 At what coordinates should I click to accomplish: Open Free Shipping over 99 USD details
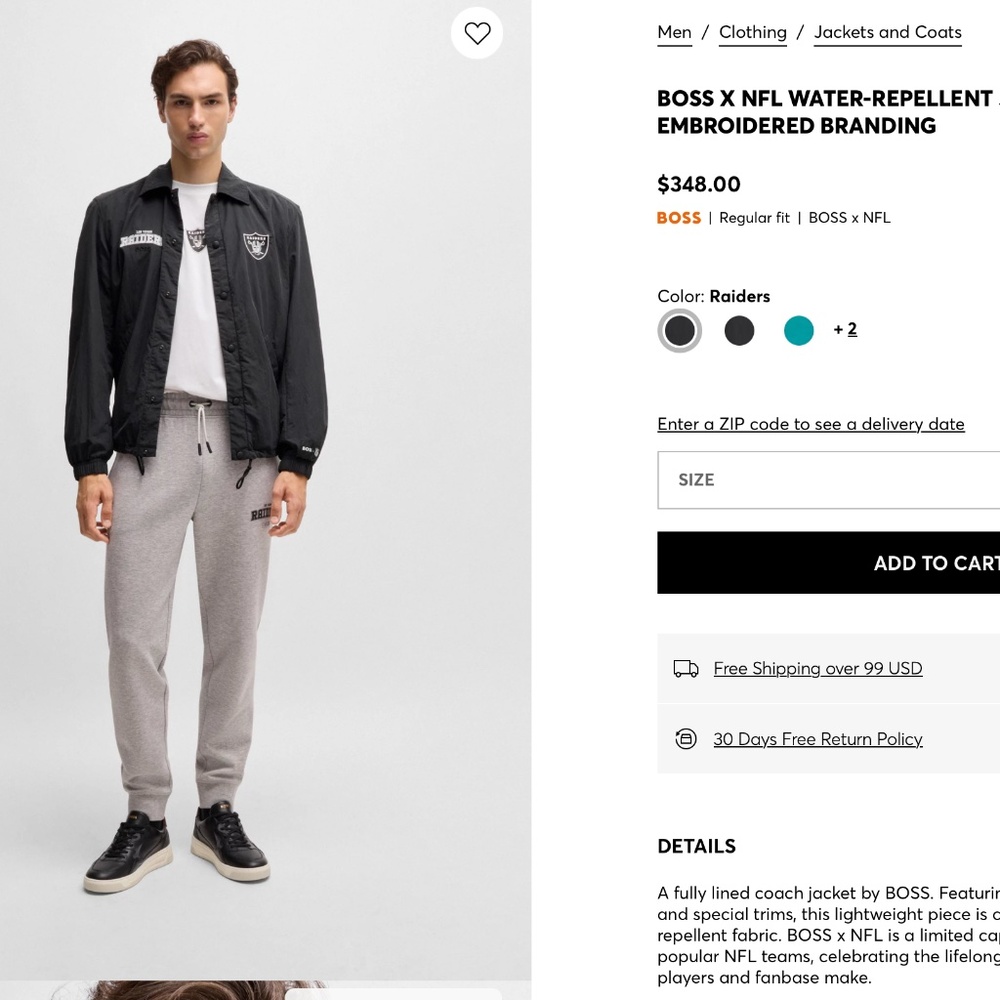[817, 668]
